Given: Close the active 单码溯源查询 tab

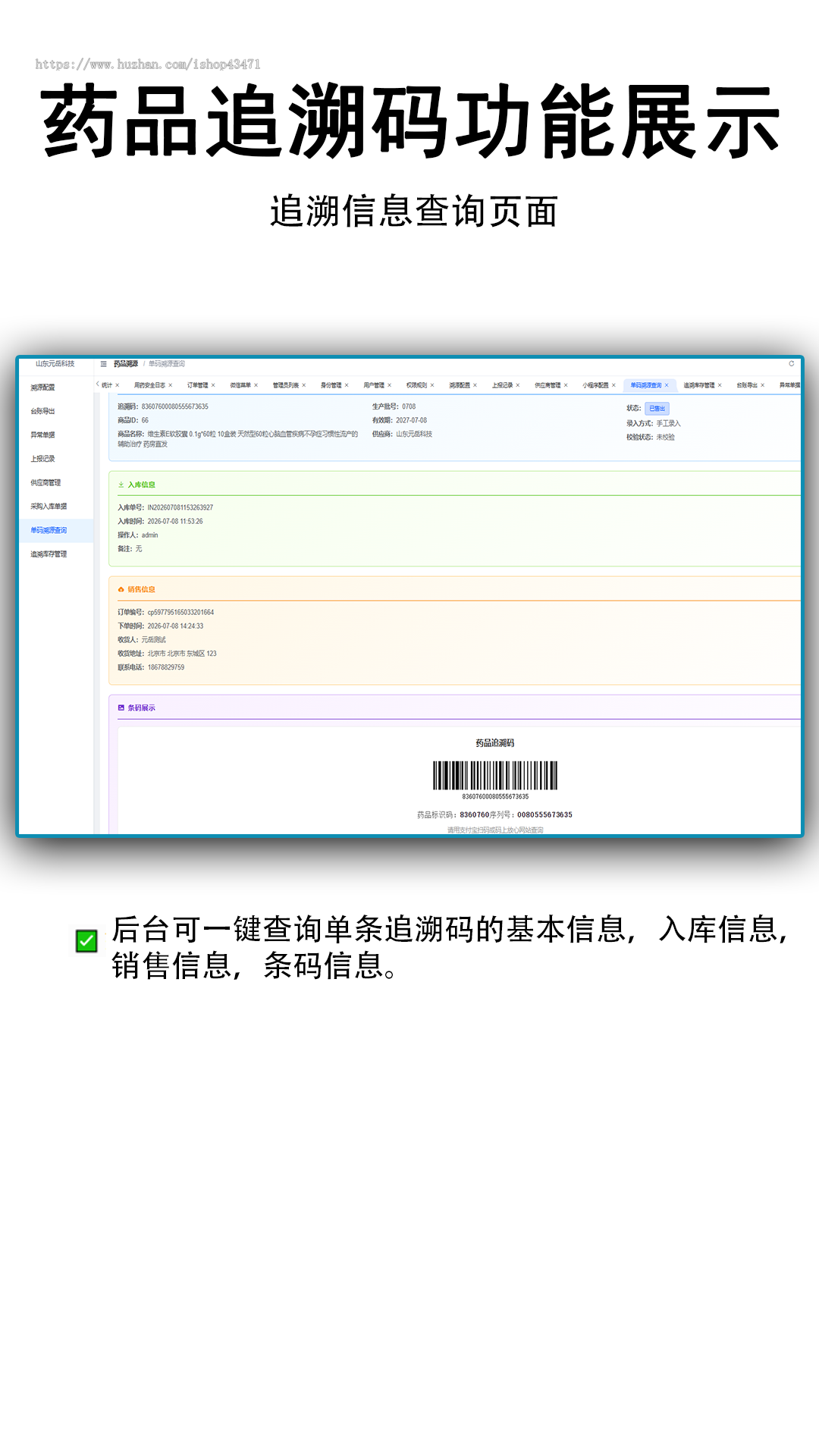Looking at the screenshot, I should click(667, 385).
